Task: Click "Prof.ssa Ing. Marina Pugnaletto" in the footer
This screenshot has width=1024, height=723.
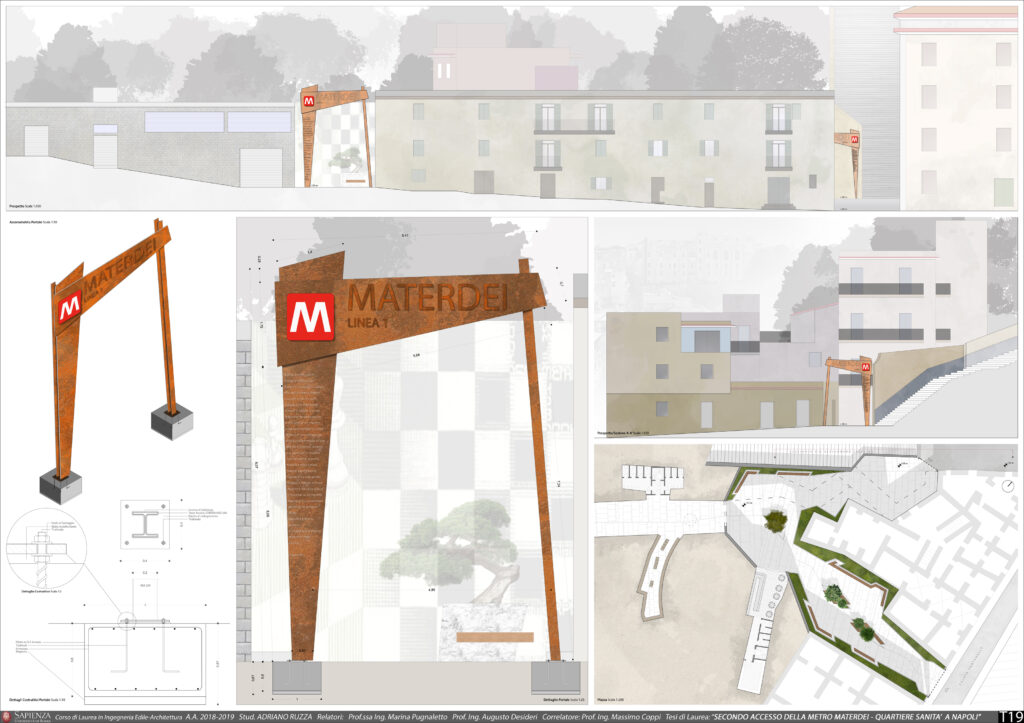Action: coord(397,717)
